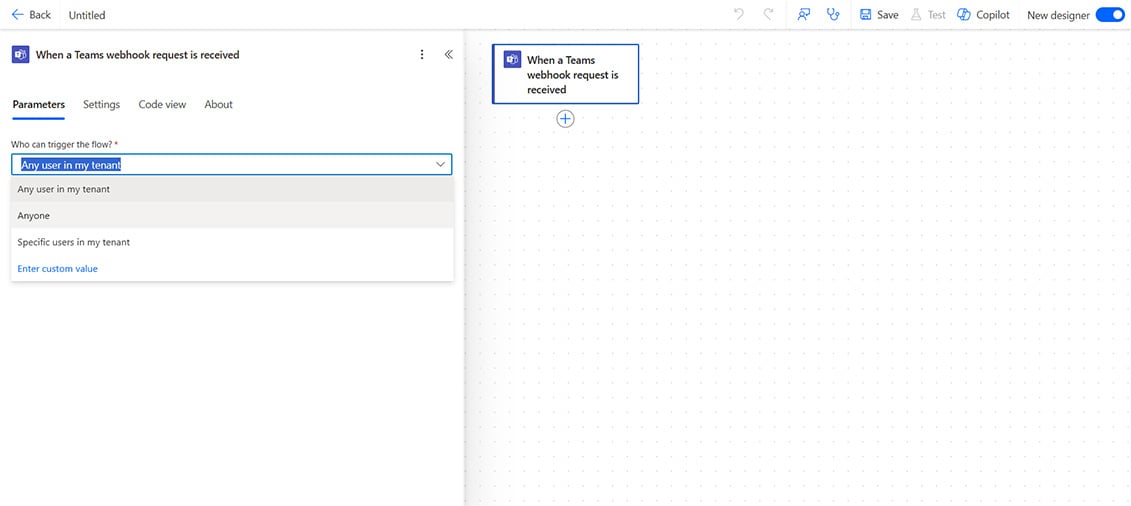1131x506 pixels.
Task: Switch to the About tab
Action: (x=219, y=105)
